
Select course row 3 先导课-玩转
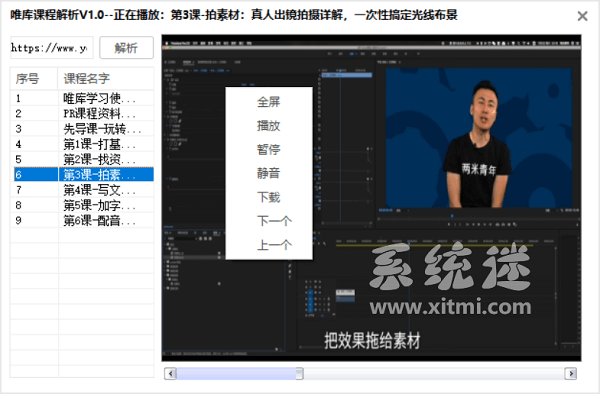(x=82, y=129)
